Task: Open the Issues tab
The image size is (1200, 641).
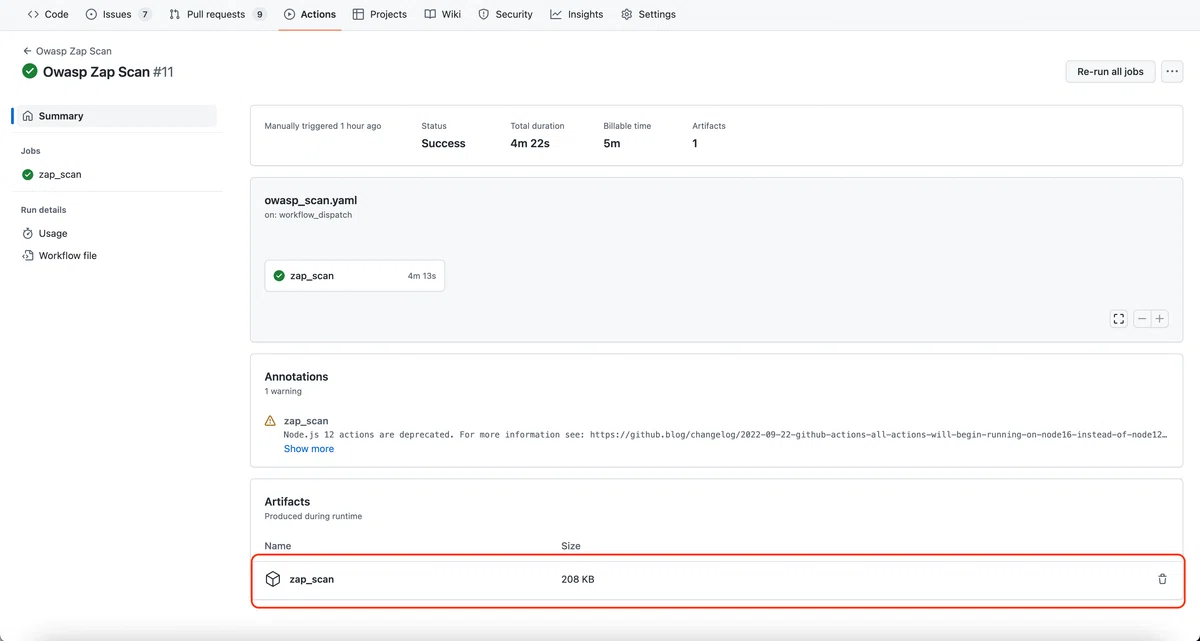Action: pyautogui.click(x=118, y=14)
